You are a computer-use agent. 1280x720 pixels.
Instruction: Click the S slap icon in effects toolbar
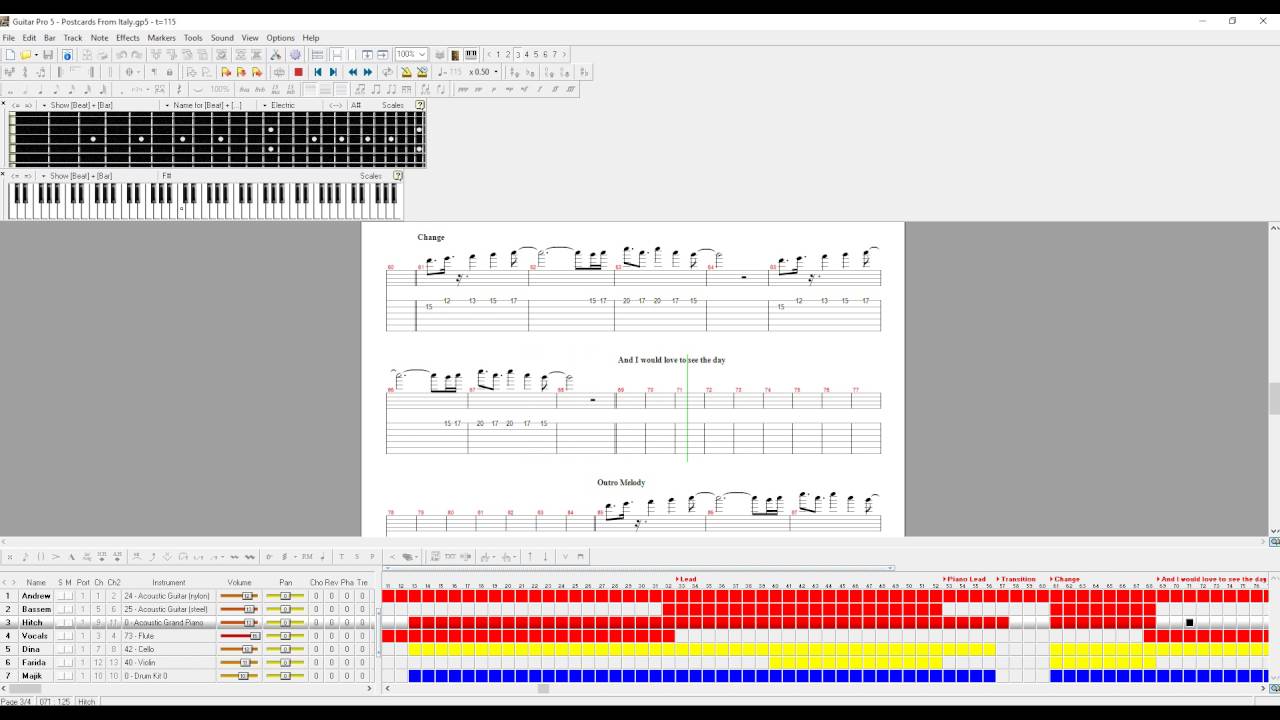point(357,557)
